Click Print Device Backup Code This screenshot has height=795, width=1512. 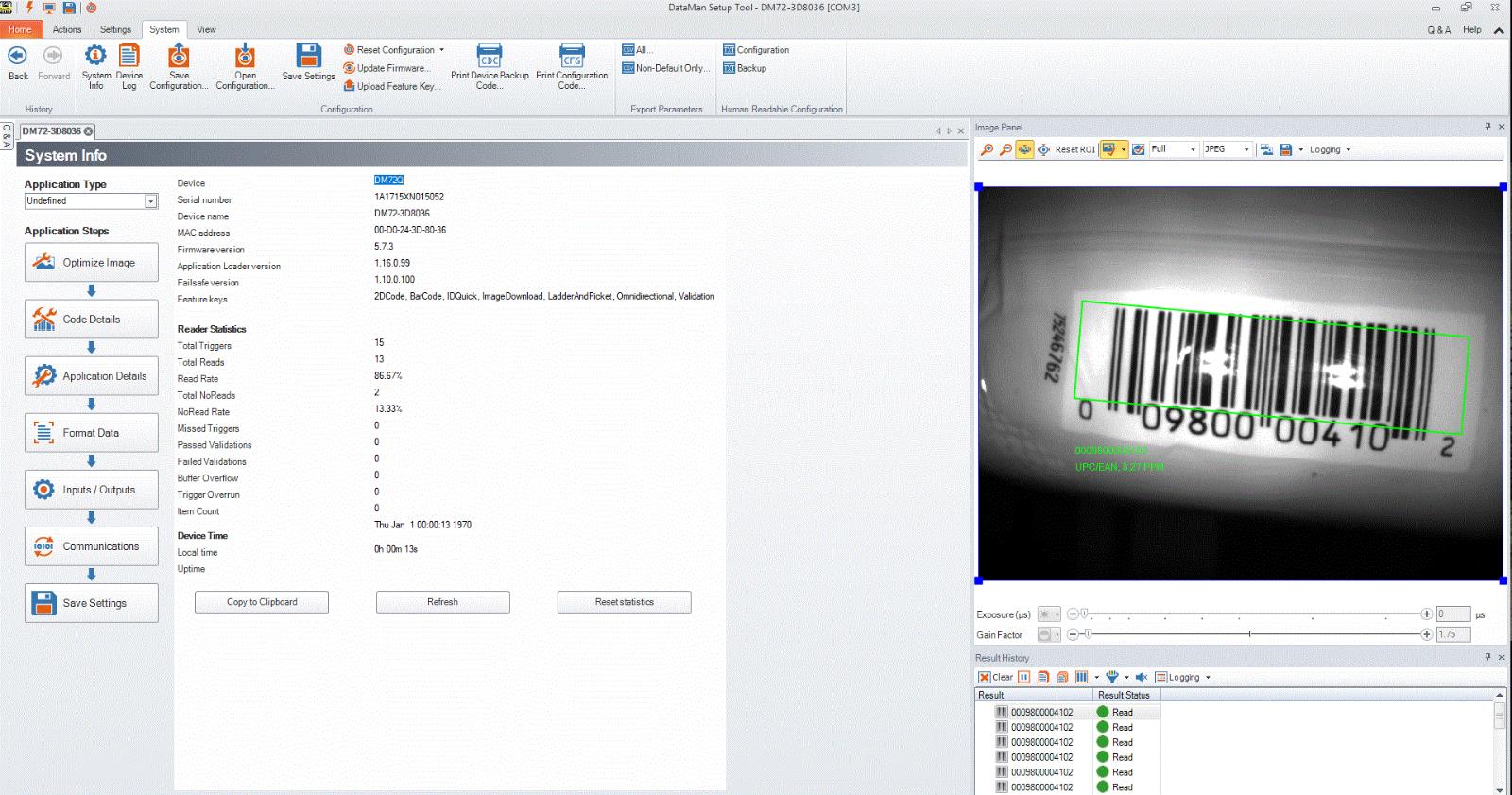[x=490, y=66]
